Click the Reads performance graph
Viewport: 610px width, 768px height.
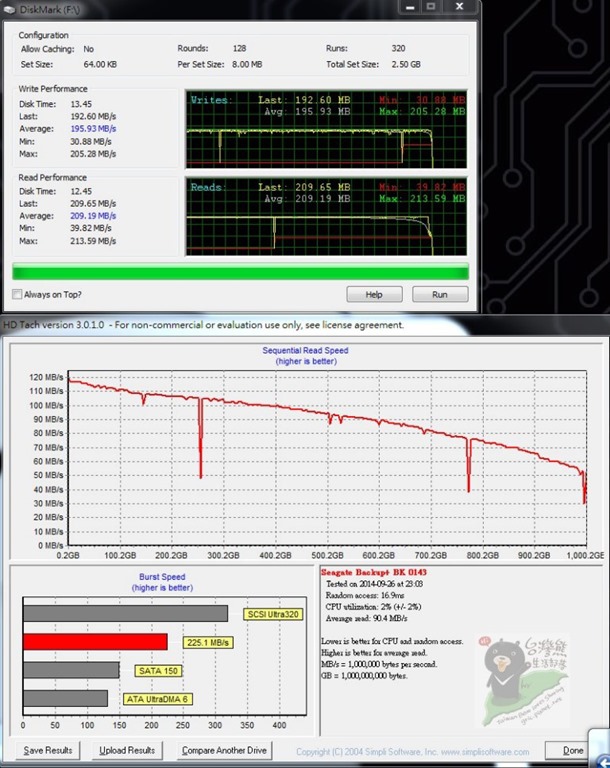(x=326, y=216)
